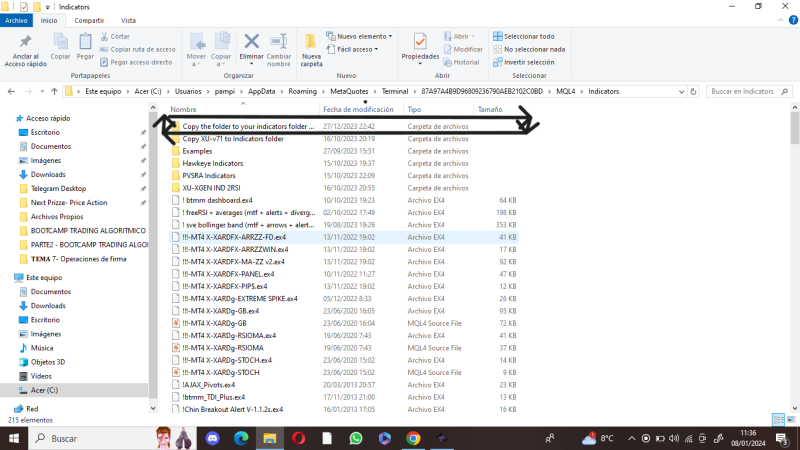The height and width of the screenshot is (450, 800).
Task: Click the ribbon help question mark
Action: (793, 20)
